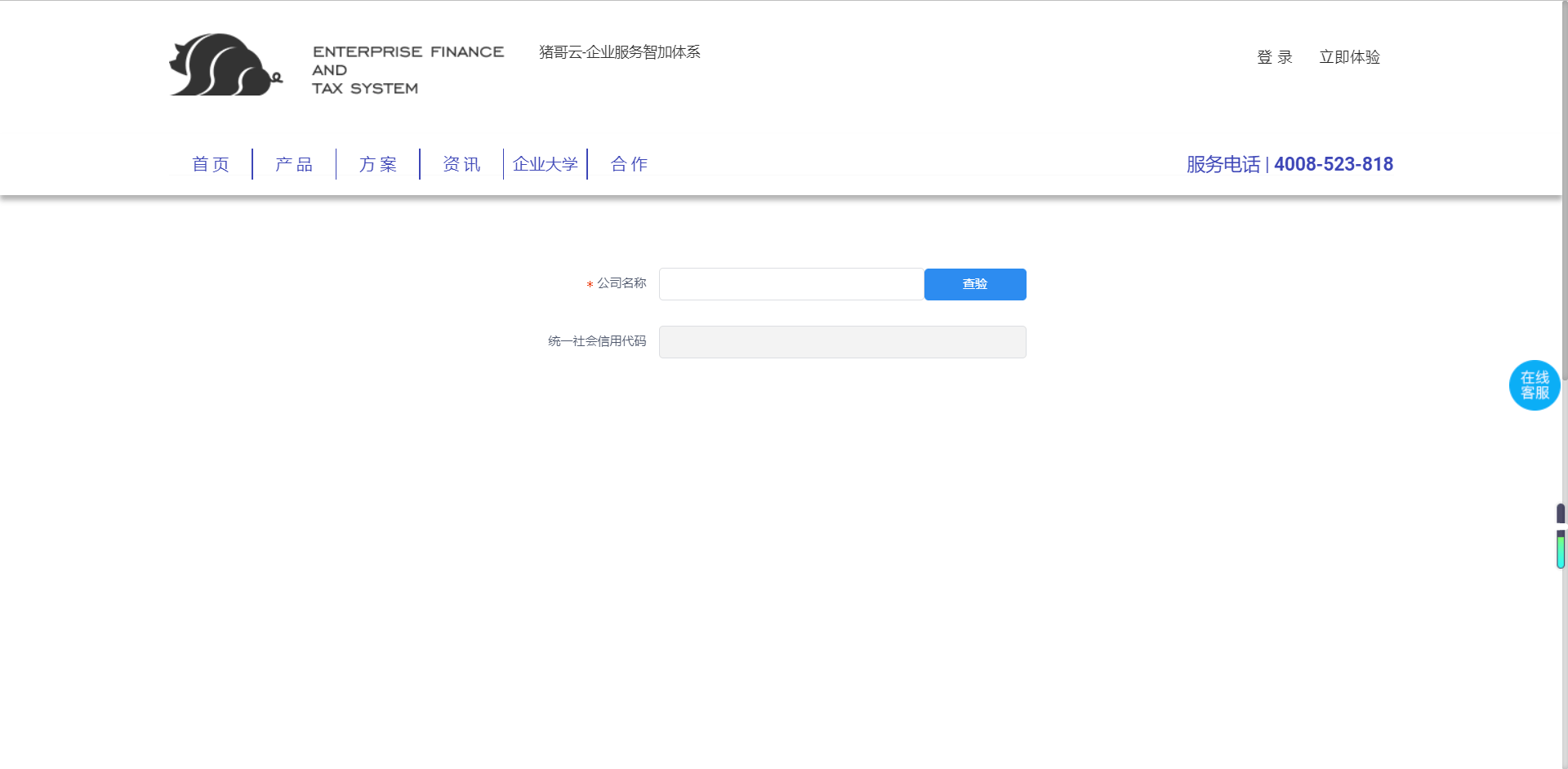The width and height of the screenshot is (1568, 769).
Task: Open the 首页 navigation menu
Action: click(210, 164)
